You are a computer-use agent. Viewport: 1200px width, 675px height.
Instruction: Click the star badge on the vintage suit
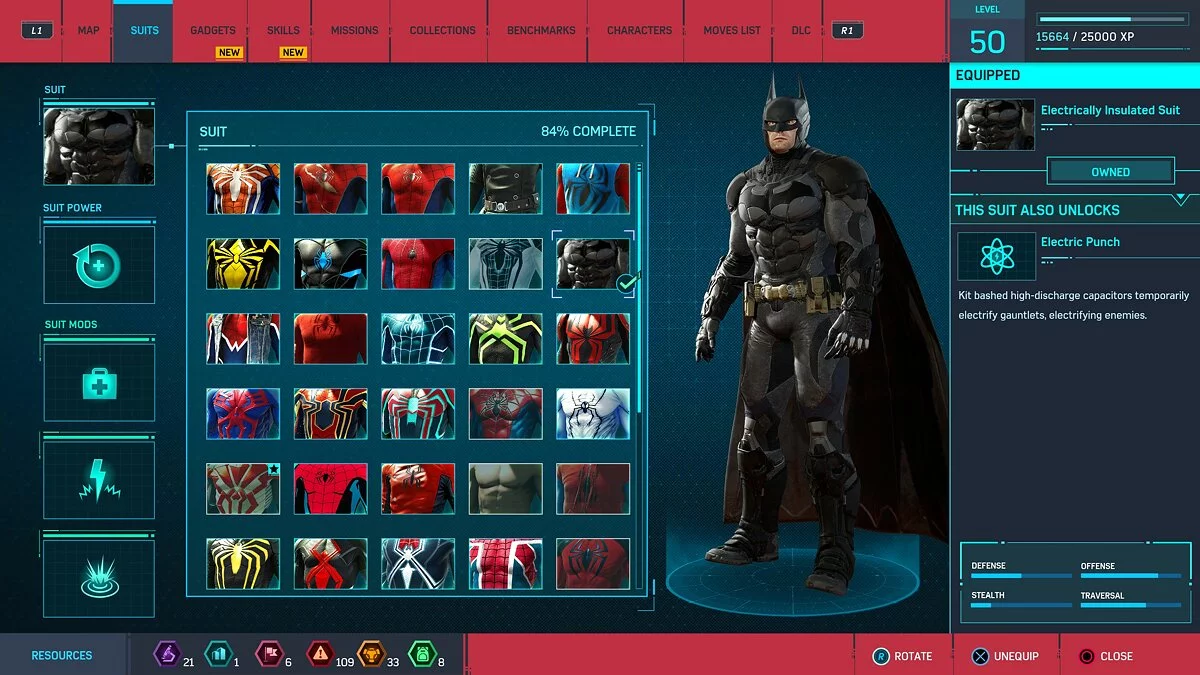[273, 468]
